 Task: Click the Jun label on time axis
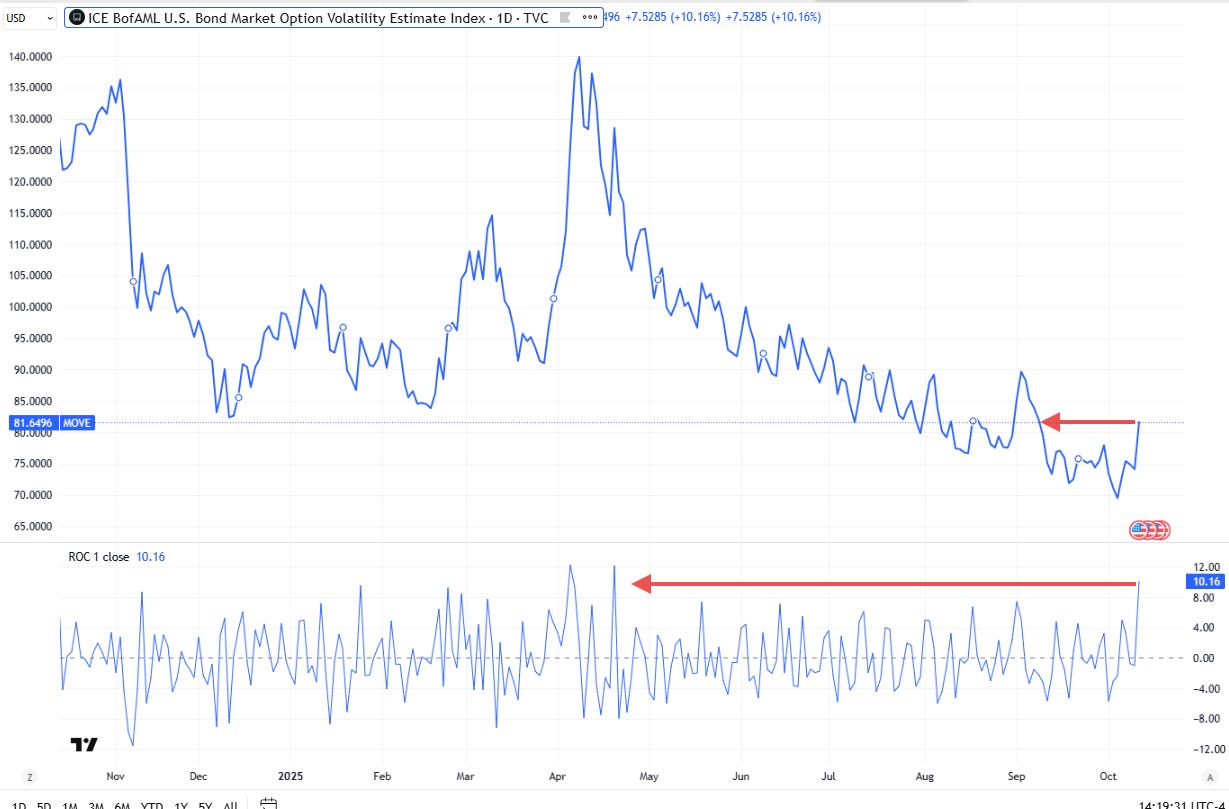[x=741, y=775]
